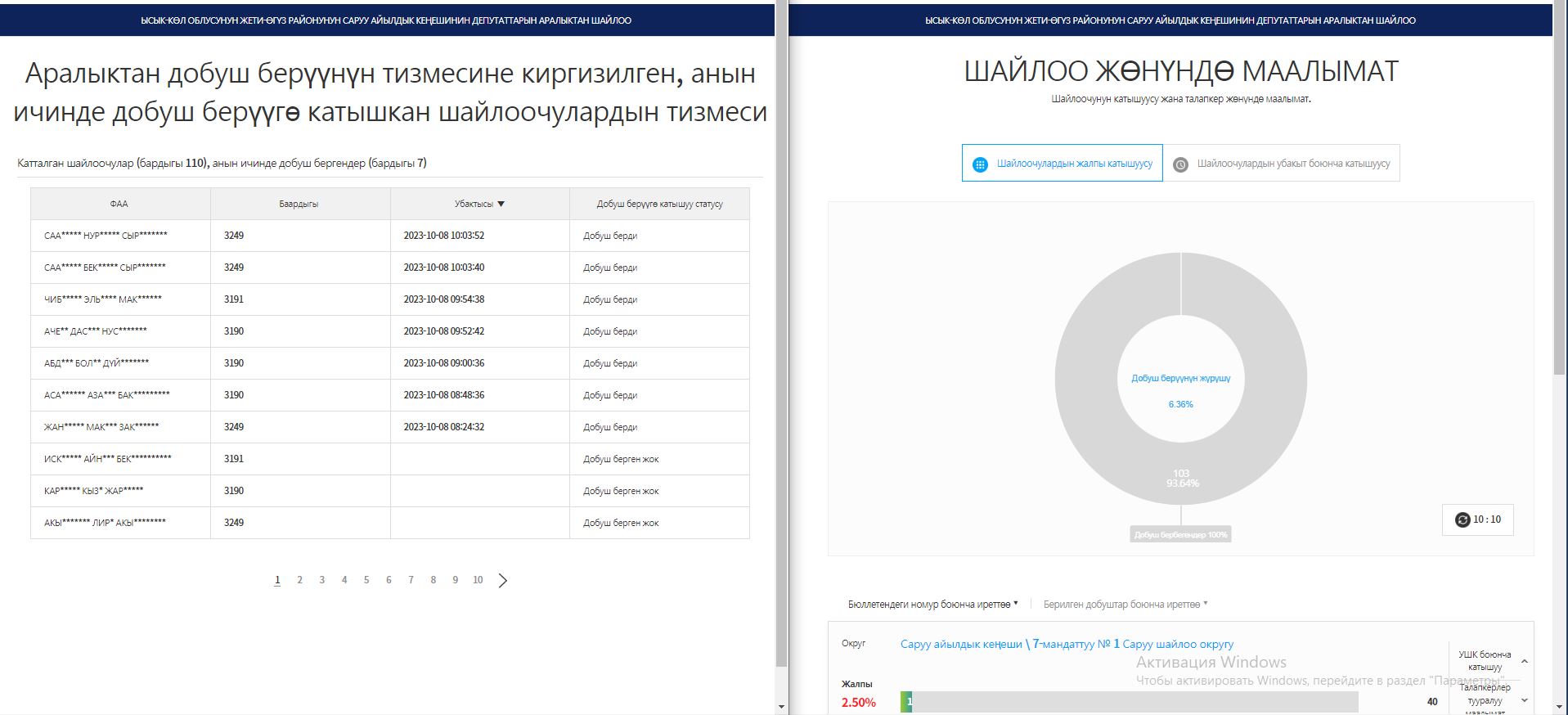Open page 5 in the pagination
The height and width of the screenshot is (715, 1568).
tap(366, 580)
